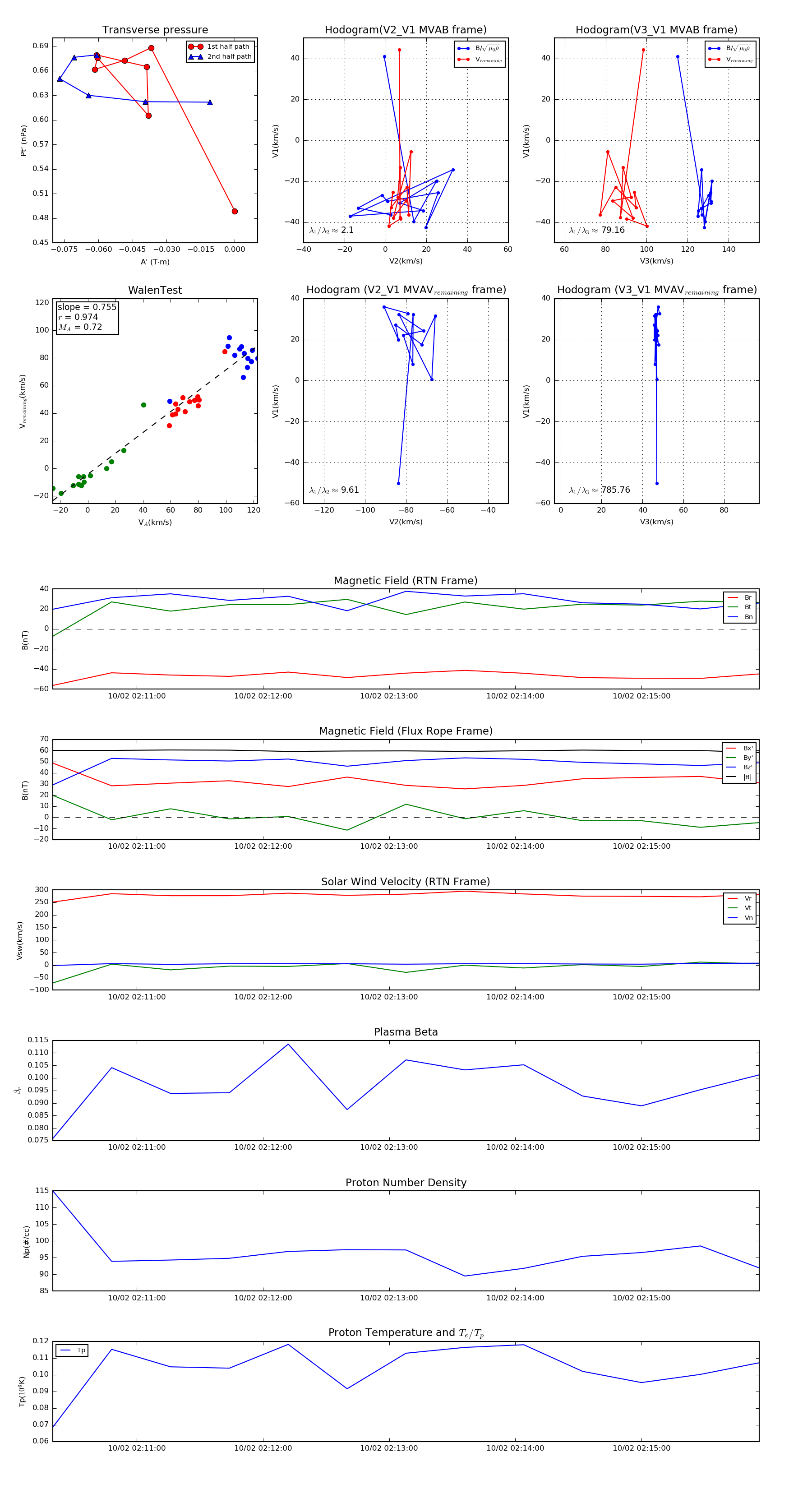The image size is (812, 1489).
Task: Click the 'Magnetic Field (RTN Frame)' title
Action: 406,581
